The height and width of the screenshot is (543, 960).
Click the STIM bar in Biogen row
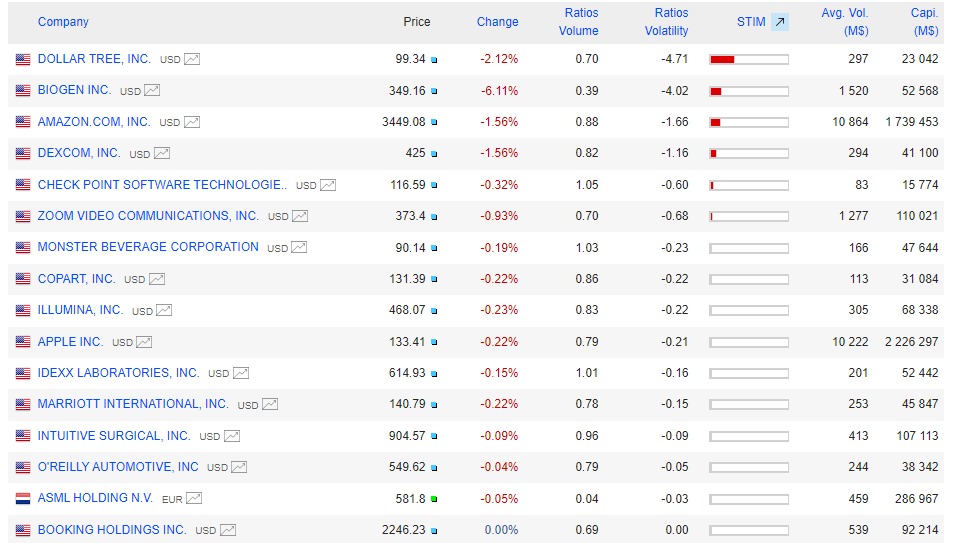(749, 91)
